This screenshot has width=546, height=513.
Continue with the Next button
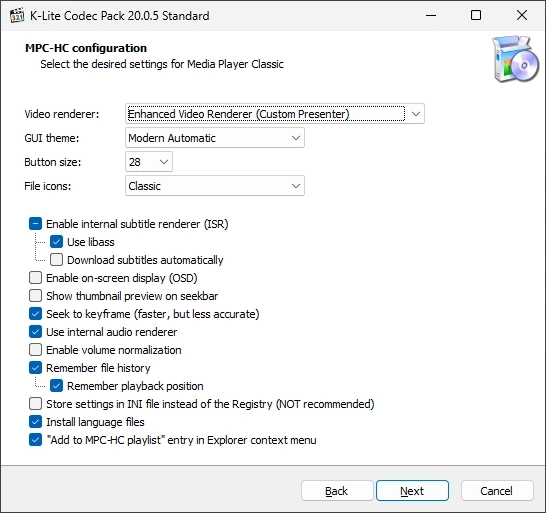tap(412, 491)
